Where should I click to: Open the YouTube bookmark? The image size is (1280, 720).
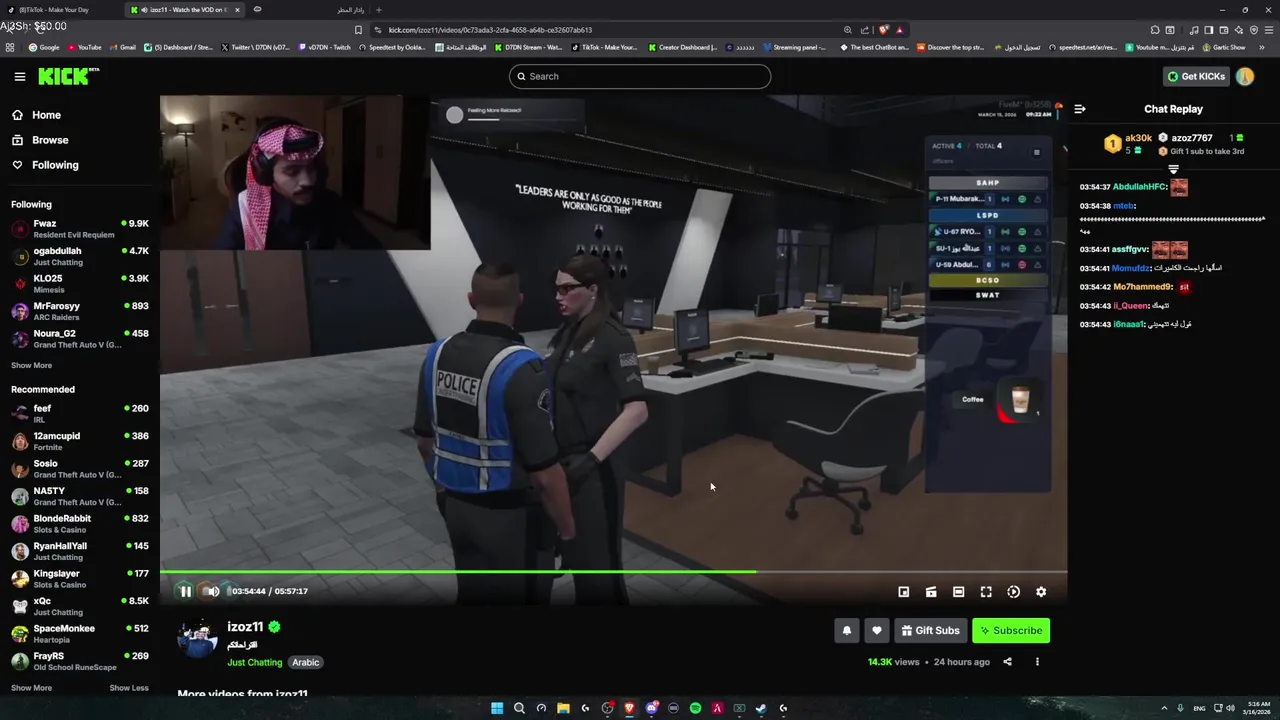coord(84,47)
